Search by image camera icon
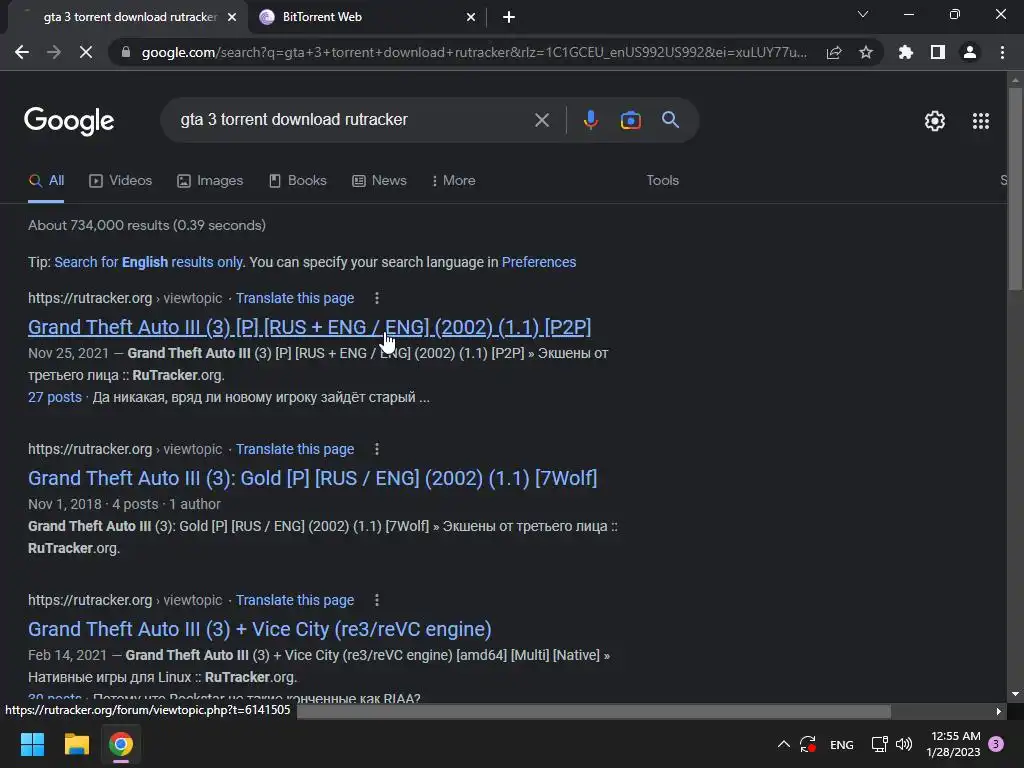1024x768 pixels. point(630,120)
